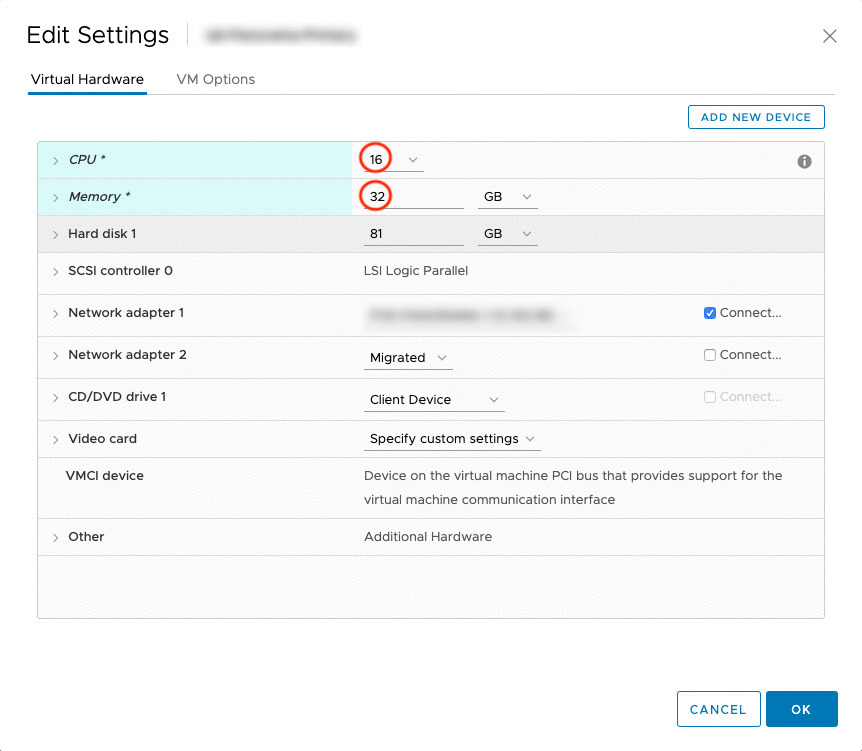Switch to the VM Options tab
Image resolution: width=862 pixels, height=751 pixels.
tap(215, 79)
